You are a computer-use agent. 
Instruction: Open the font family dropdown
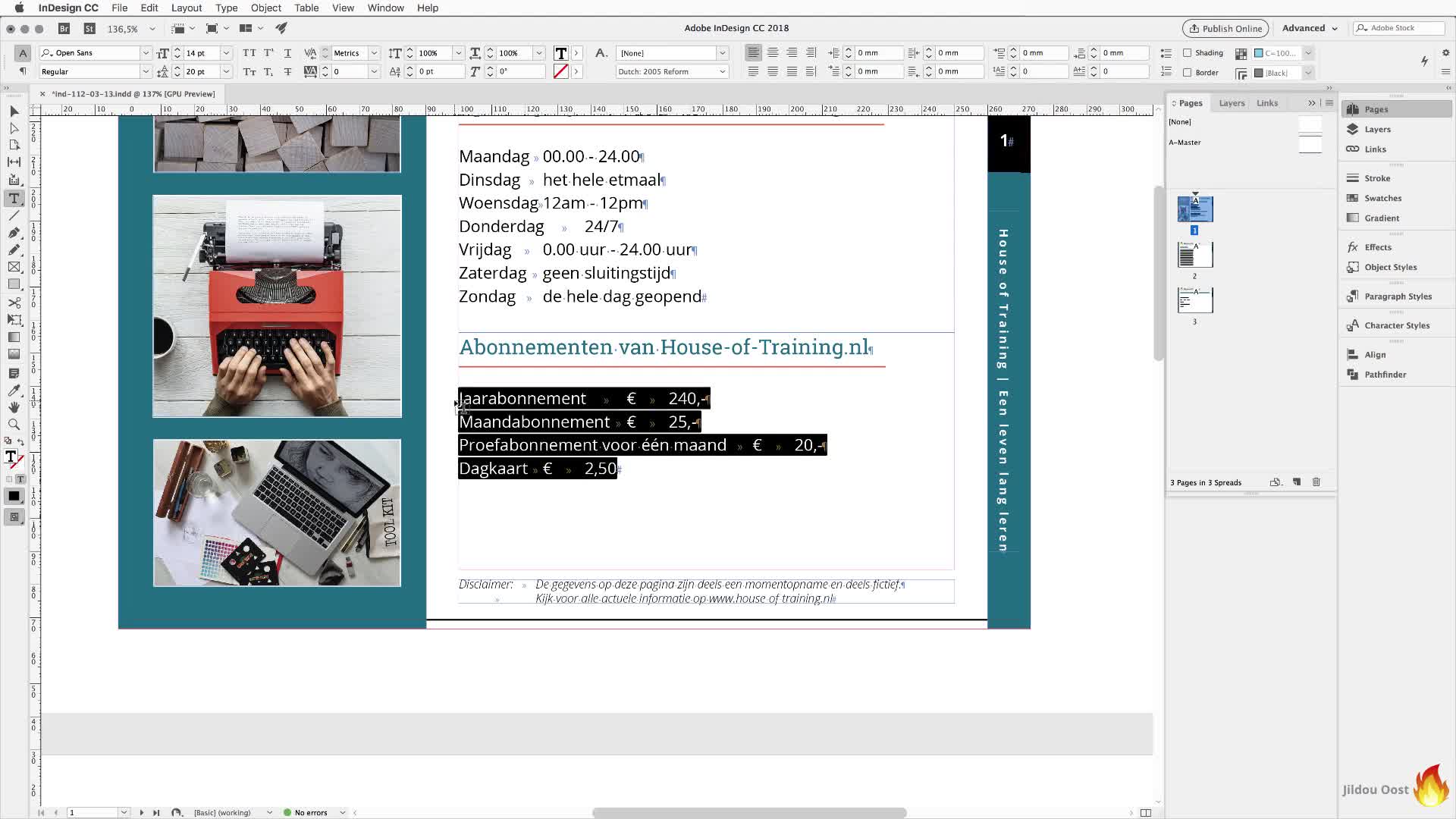146,53
